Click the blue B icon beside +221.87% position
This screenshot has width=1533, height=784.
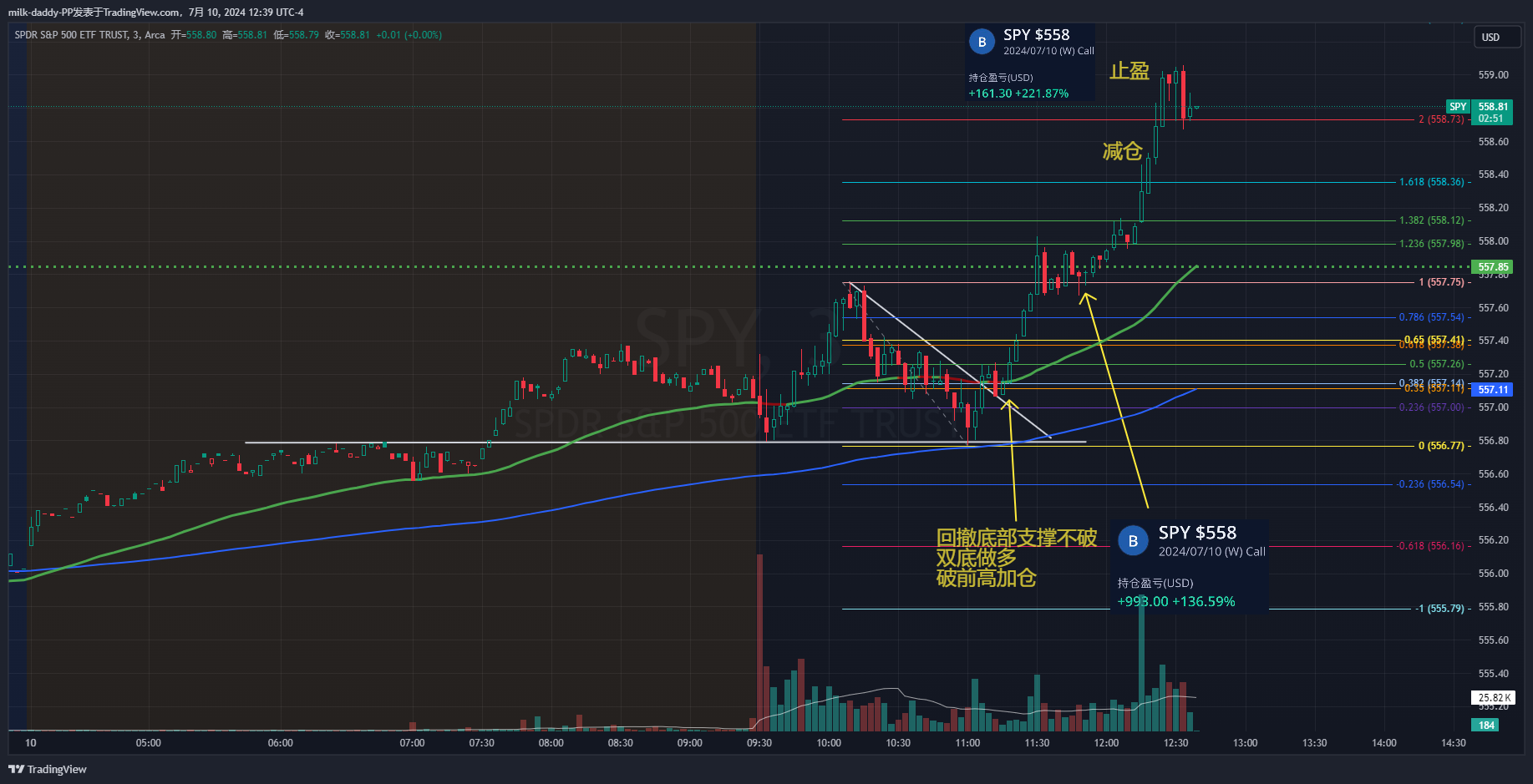(x=982, y=42)
